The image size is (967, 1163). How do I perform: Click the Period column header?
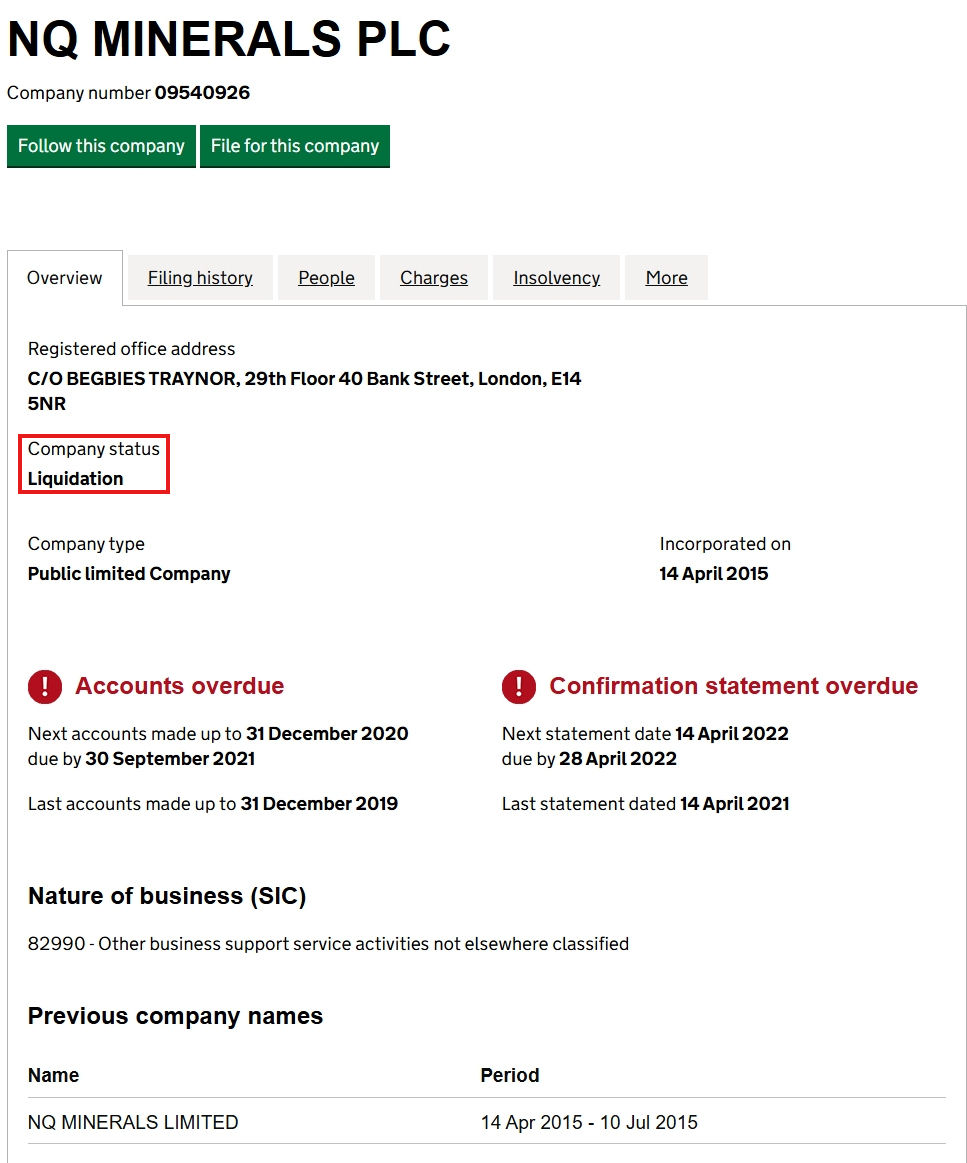509,1075
